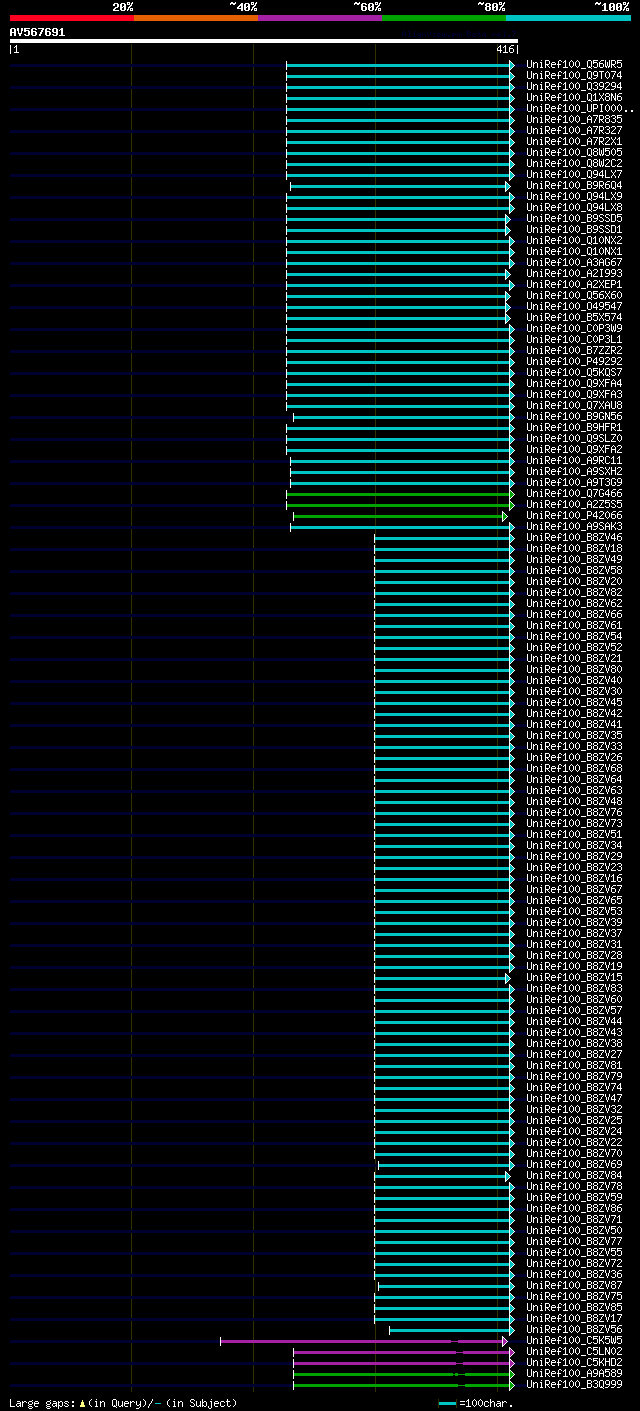Select hit UniRef100_B8ZV72
This screenshot has height=1411, width=640.
click(574, 1263)
